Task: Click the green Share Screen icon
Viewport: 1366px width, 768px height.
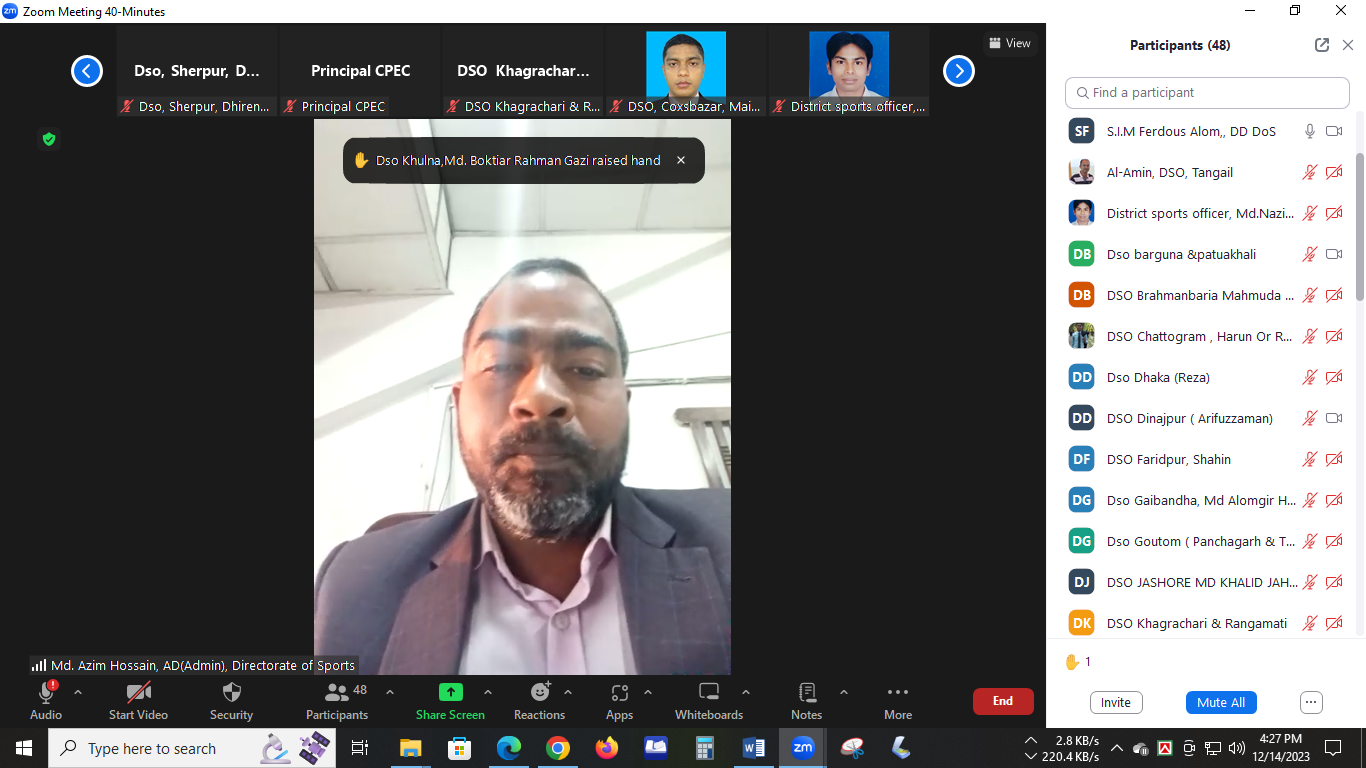Action: pyautogui.click(x=451, y=692)
